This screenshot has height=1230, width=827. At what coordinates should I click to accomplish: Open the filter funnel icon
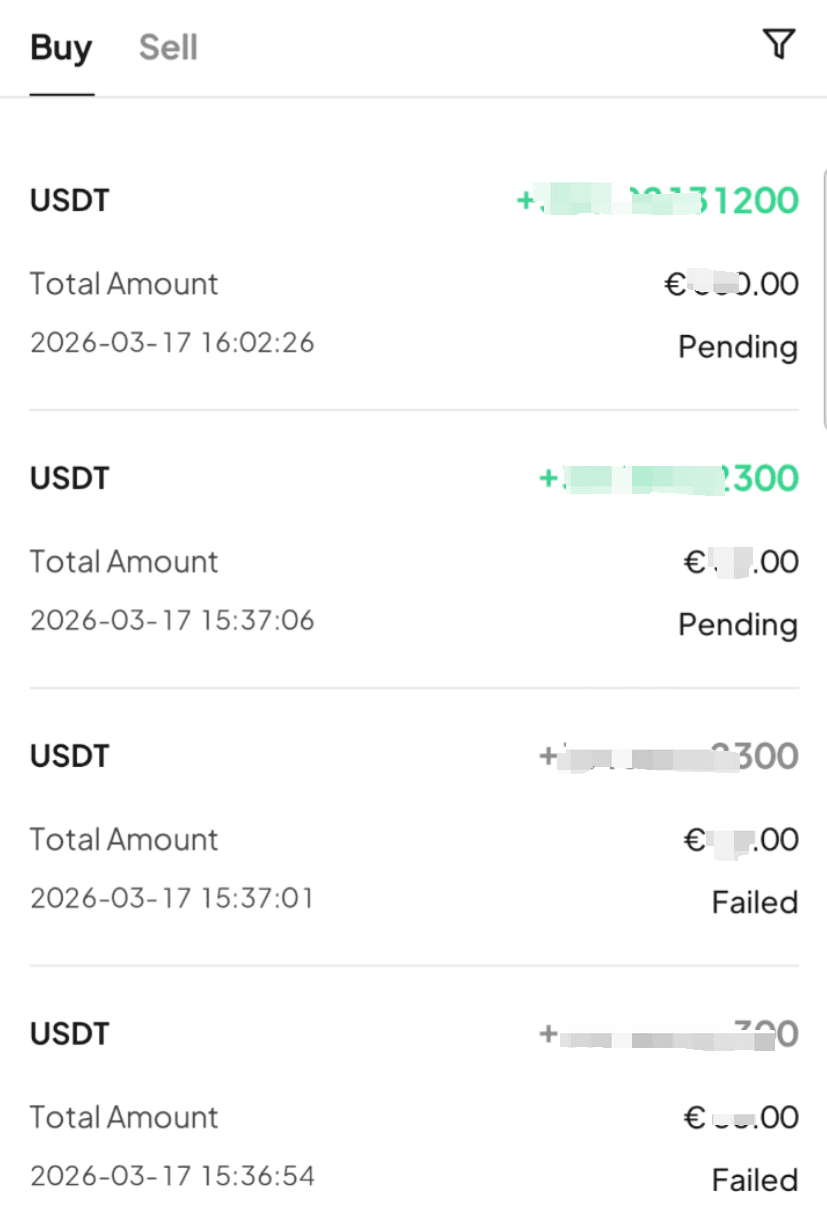click(x=778, y=44)
